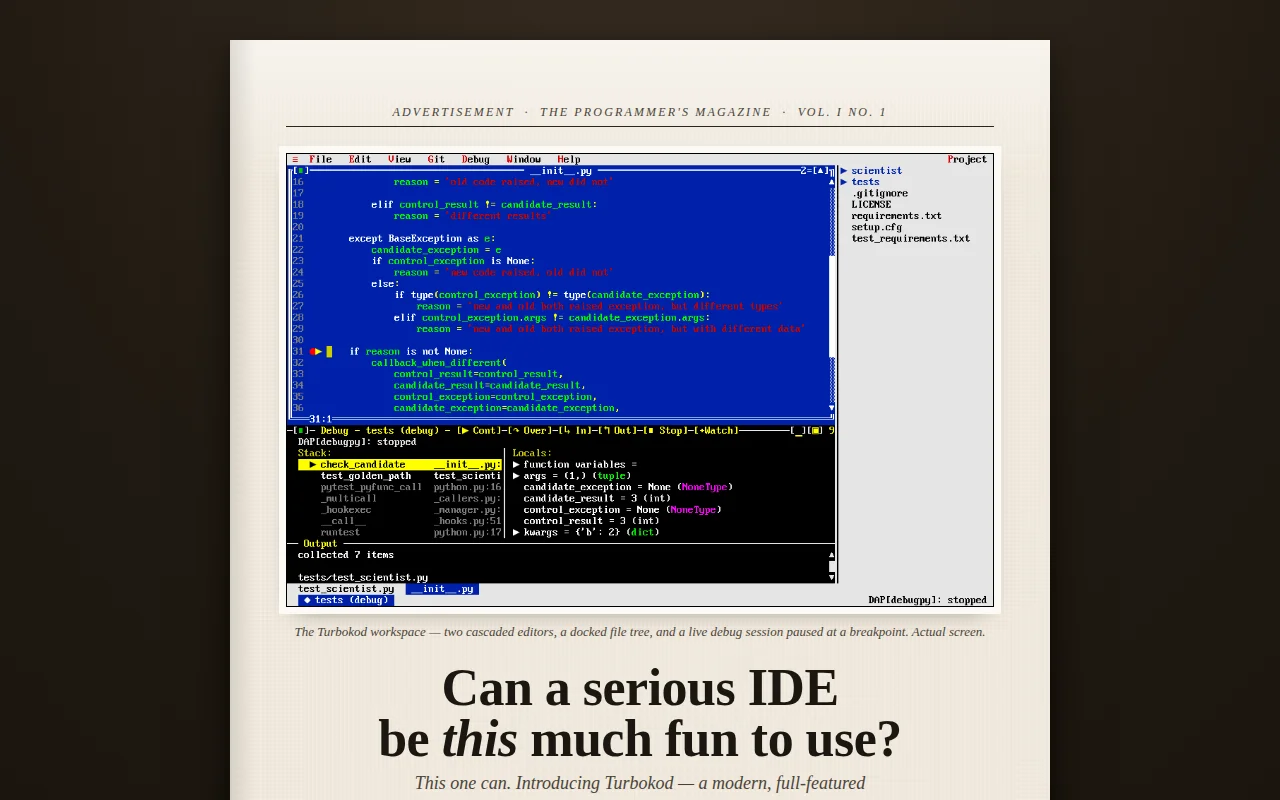1280x800 pixels.
Task: Click the DAP[debugpy]: stopped status bar text
Action: point(927,600)
